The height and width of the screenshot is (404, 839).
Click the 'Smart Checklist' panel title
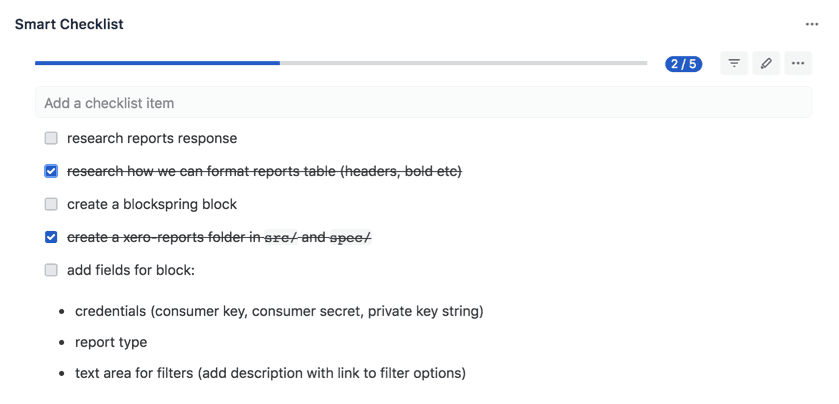(x=69, y=24)
